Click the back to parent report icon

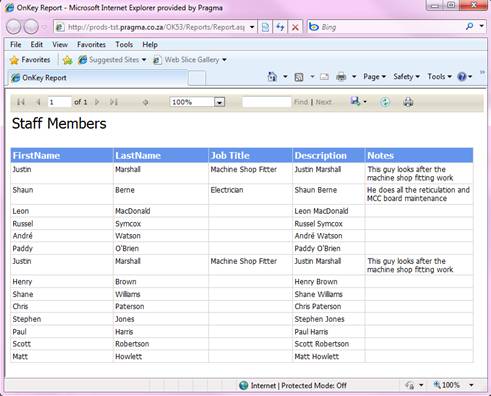click(x=145, y=102)
